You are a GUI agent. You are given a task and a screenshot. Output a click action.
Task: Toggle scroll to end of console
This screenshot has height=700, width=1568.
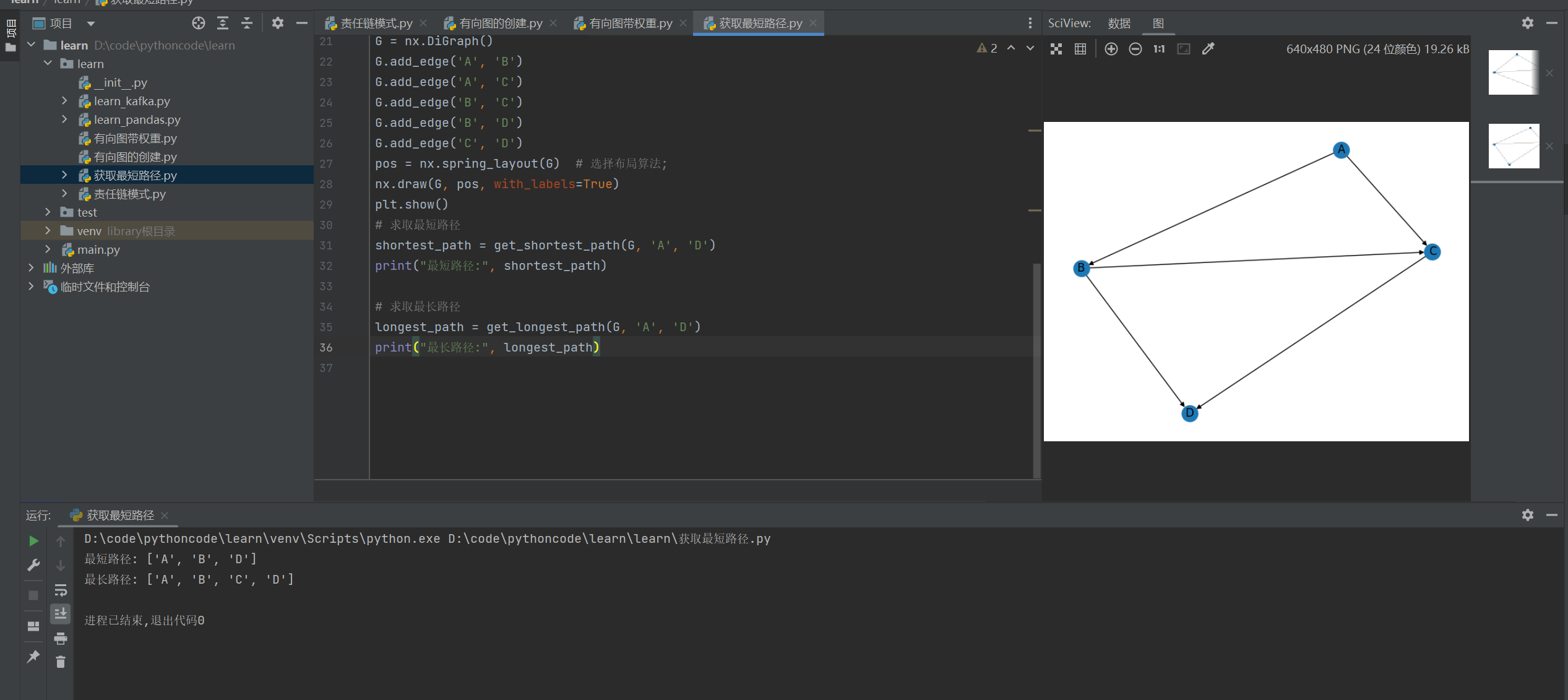tap(61, 614)
